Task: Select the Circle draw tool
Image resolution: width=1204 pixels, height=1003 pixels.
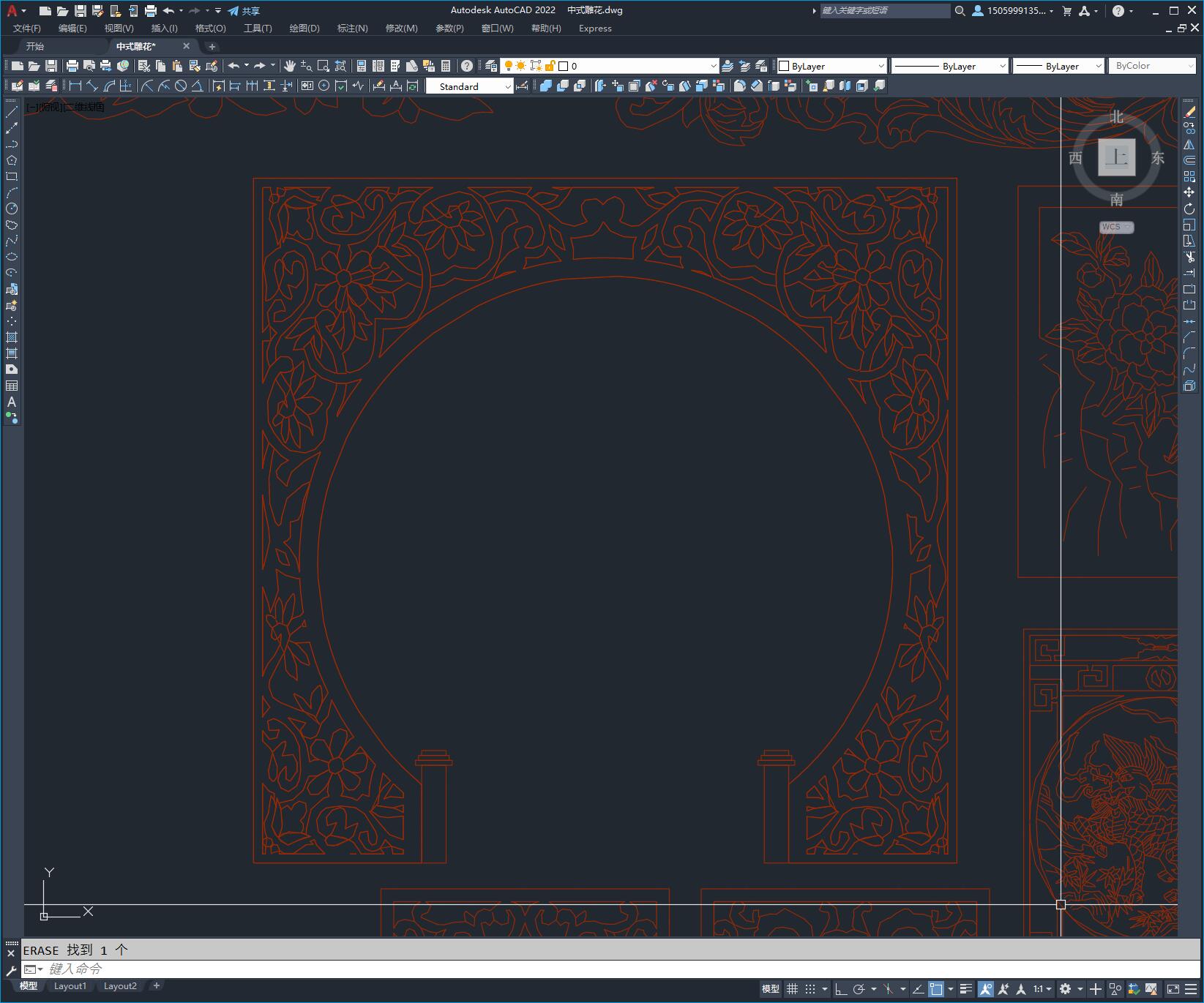Action: pyautogui.click(x=12, y=209)
